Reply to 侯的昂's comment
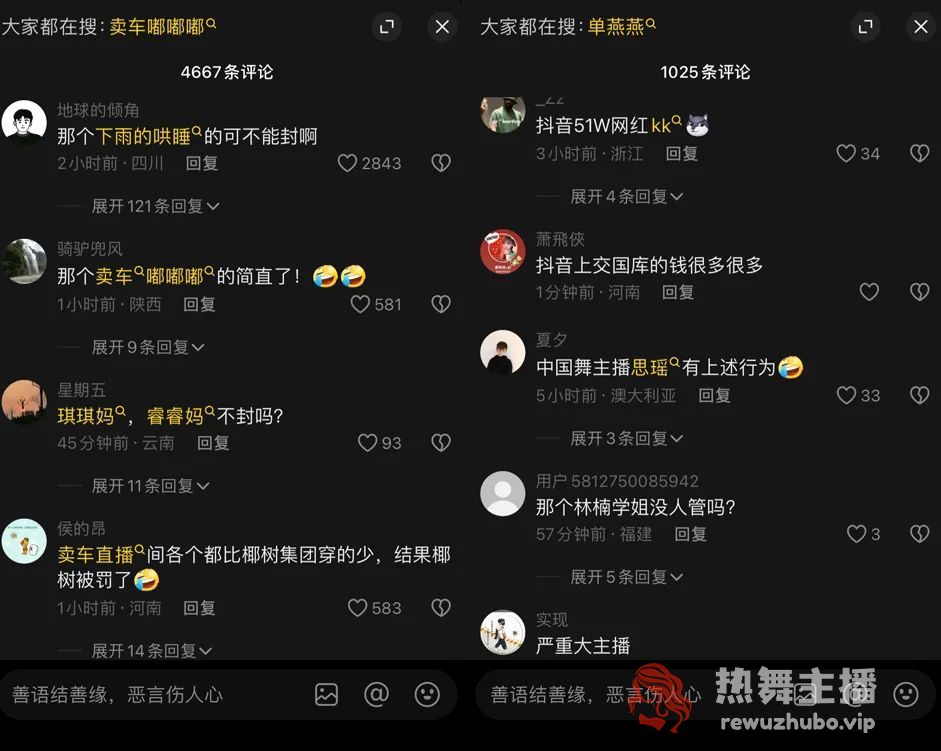Viewport: 941px width, 751px height. pyautogui.click(x=199, y=608)
